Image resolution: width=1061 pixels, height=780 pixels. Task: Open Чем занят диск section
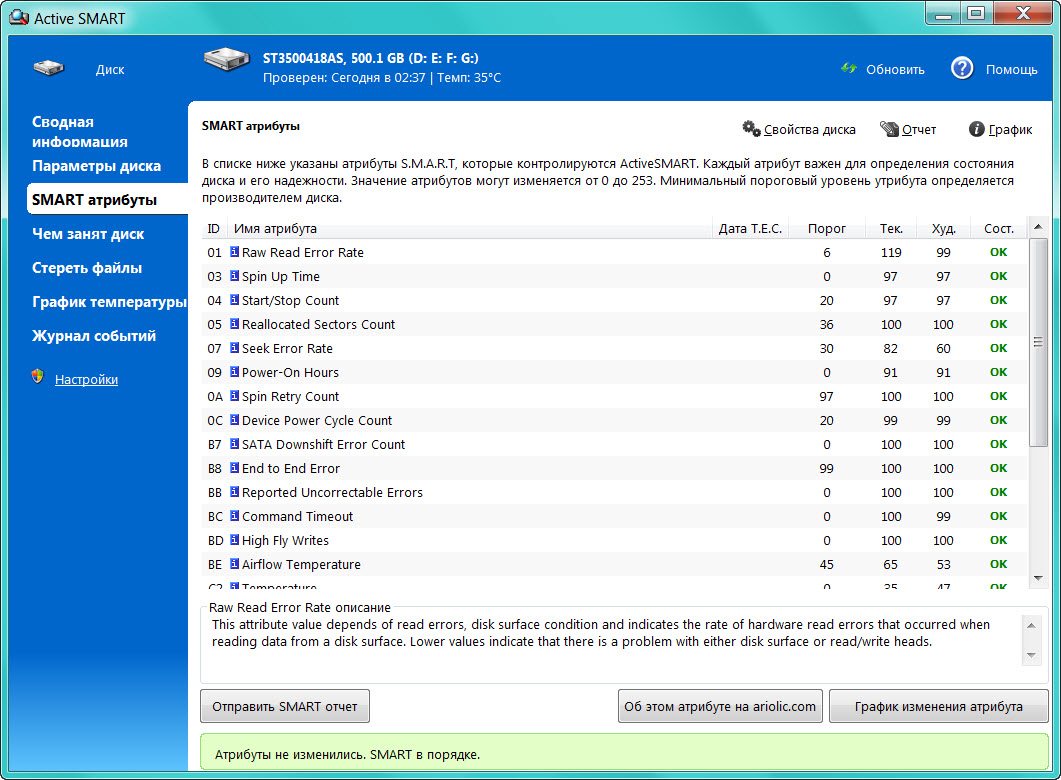88,234
